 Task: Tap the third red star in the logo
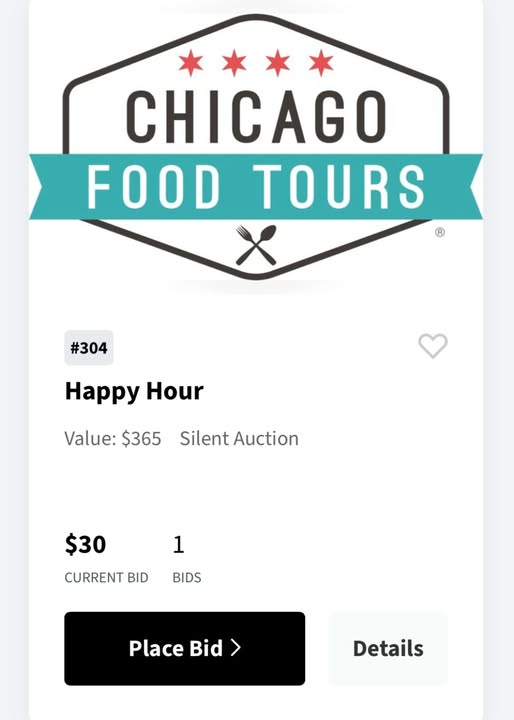(278, 63)
